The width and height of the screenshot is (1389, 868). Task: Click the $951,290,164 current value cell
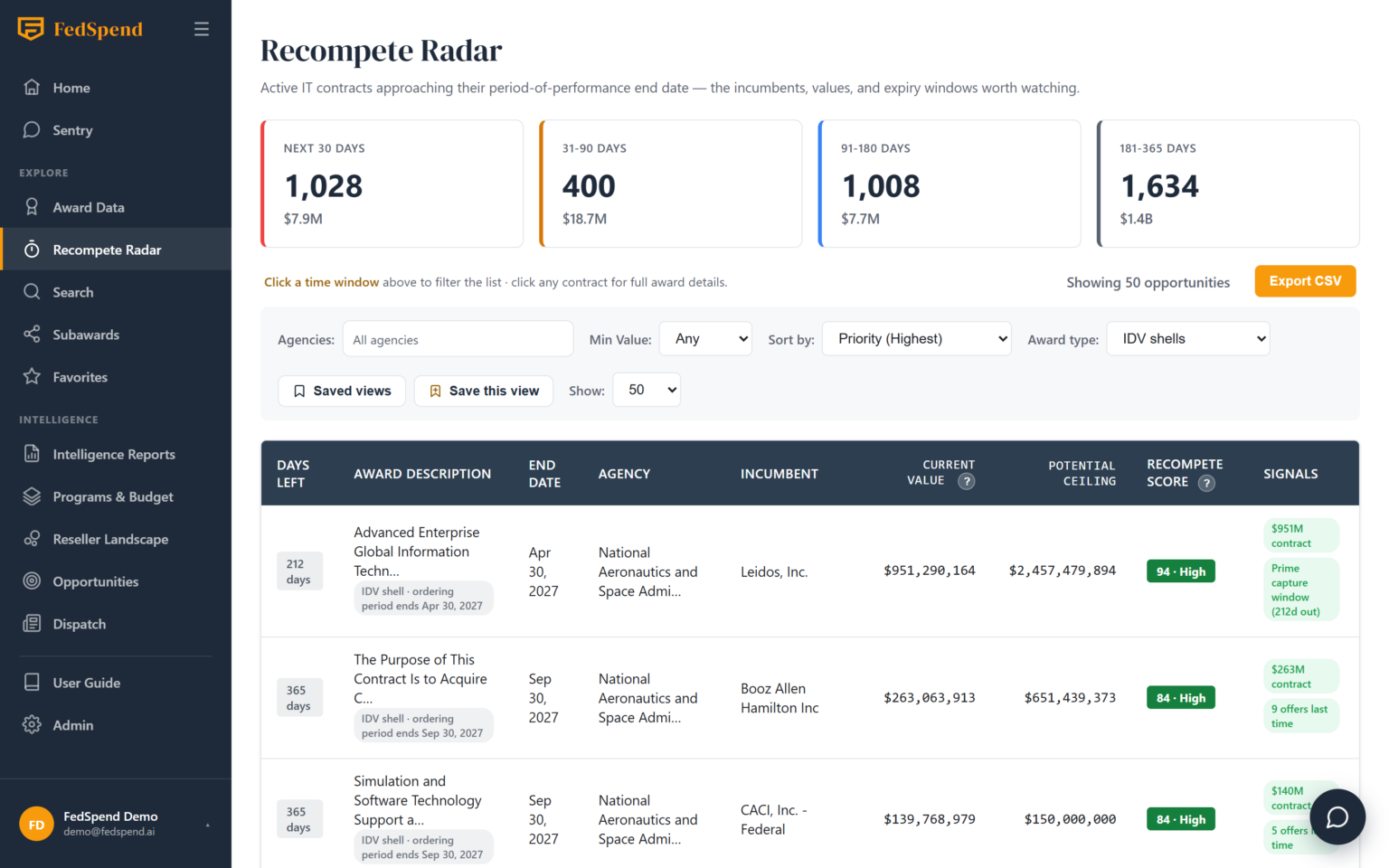point(930,571)
